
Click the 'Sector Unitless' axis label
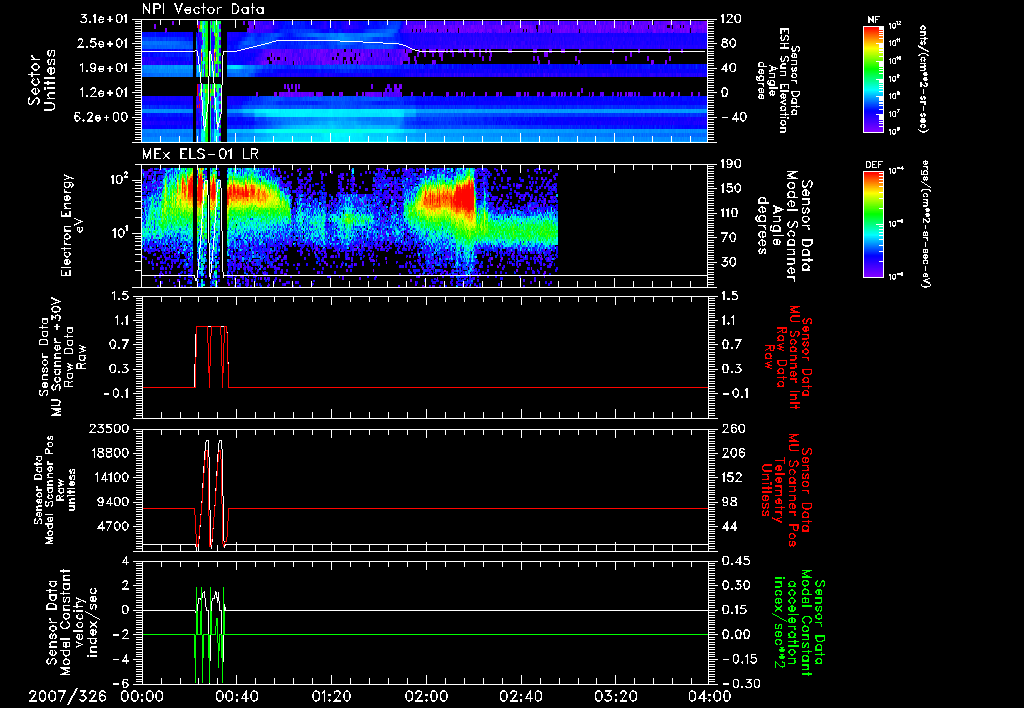tap(42, 80)
